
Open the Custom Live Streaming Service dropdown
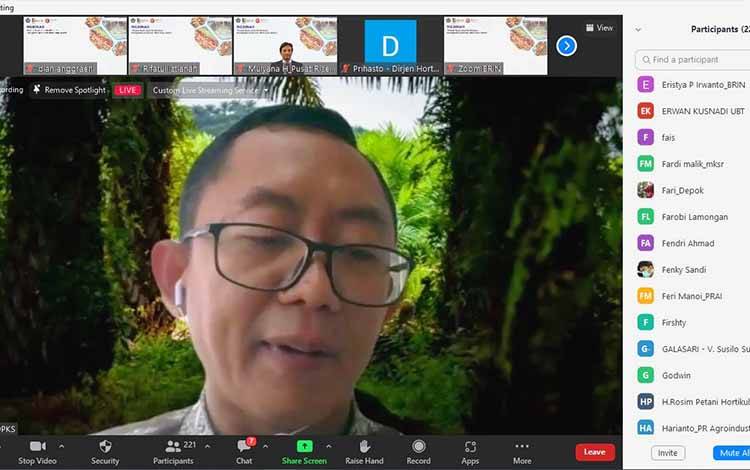click(210, 90)
